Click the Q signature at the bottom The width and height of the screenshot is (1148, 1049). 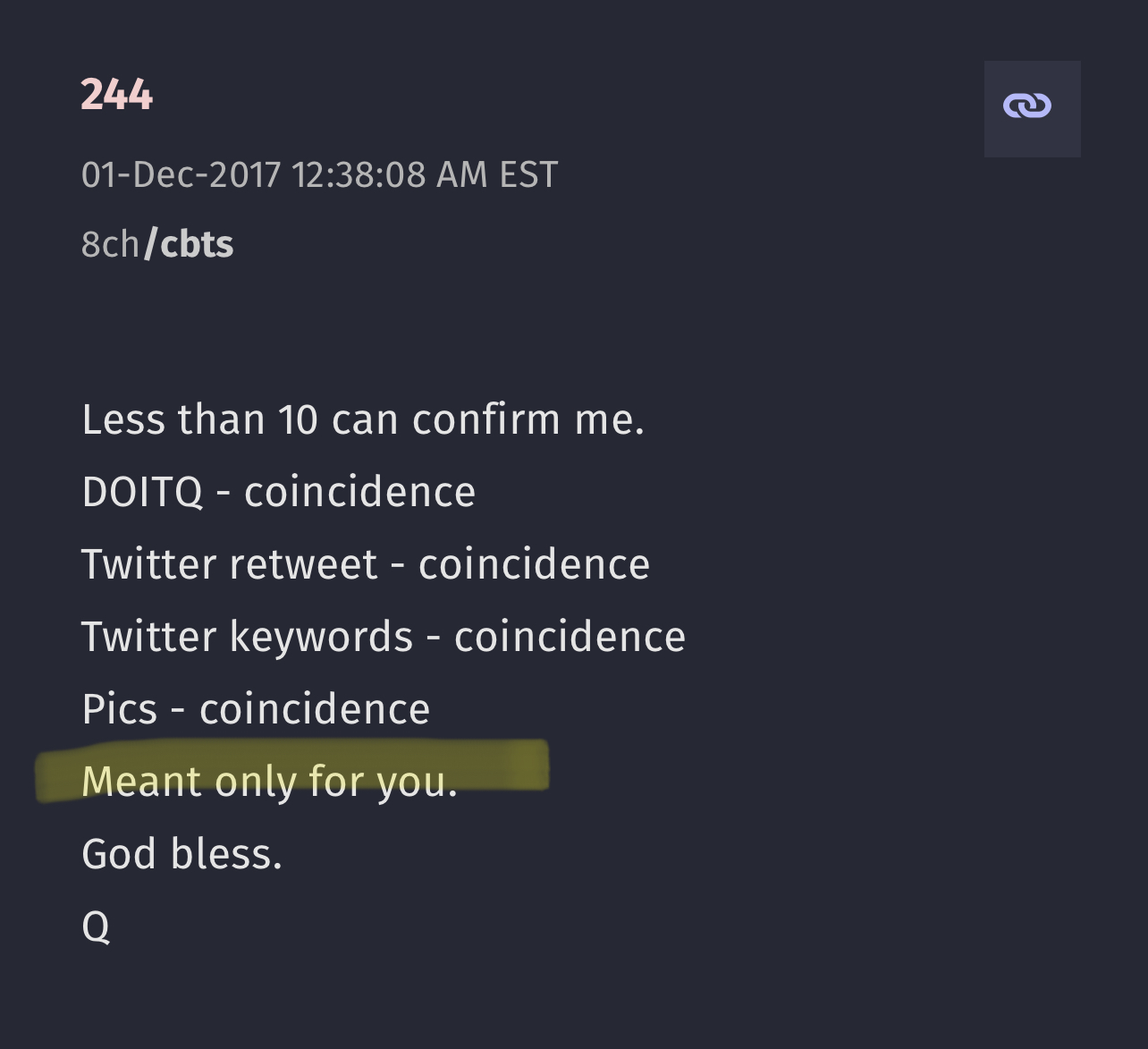96,927
